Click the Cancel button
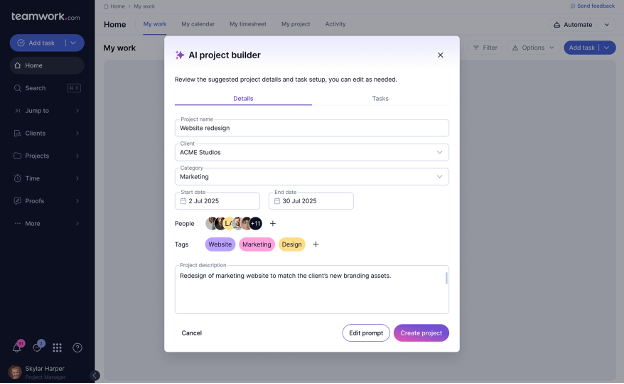 coord(192,333)
